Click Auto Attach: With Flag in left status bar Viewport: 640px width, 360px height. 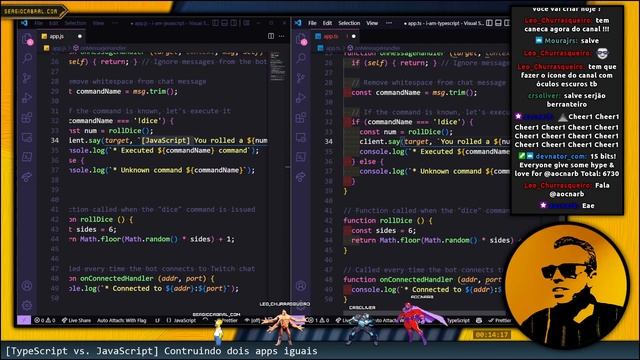coord(121,320)
